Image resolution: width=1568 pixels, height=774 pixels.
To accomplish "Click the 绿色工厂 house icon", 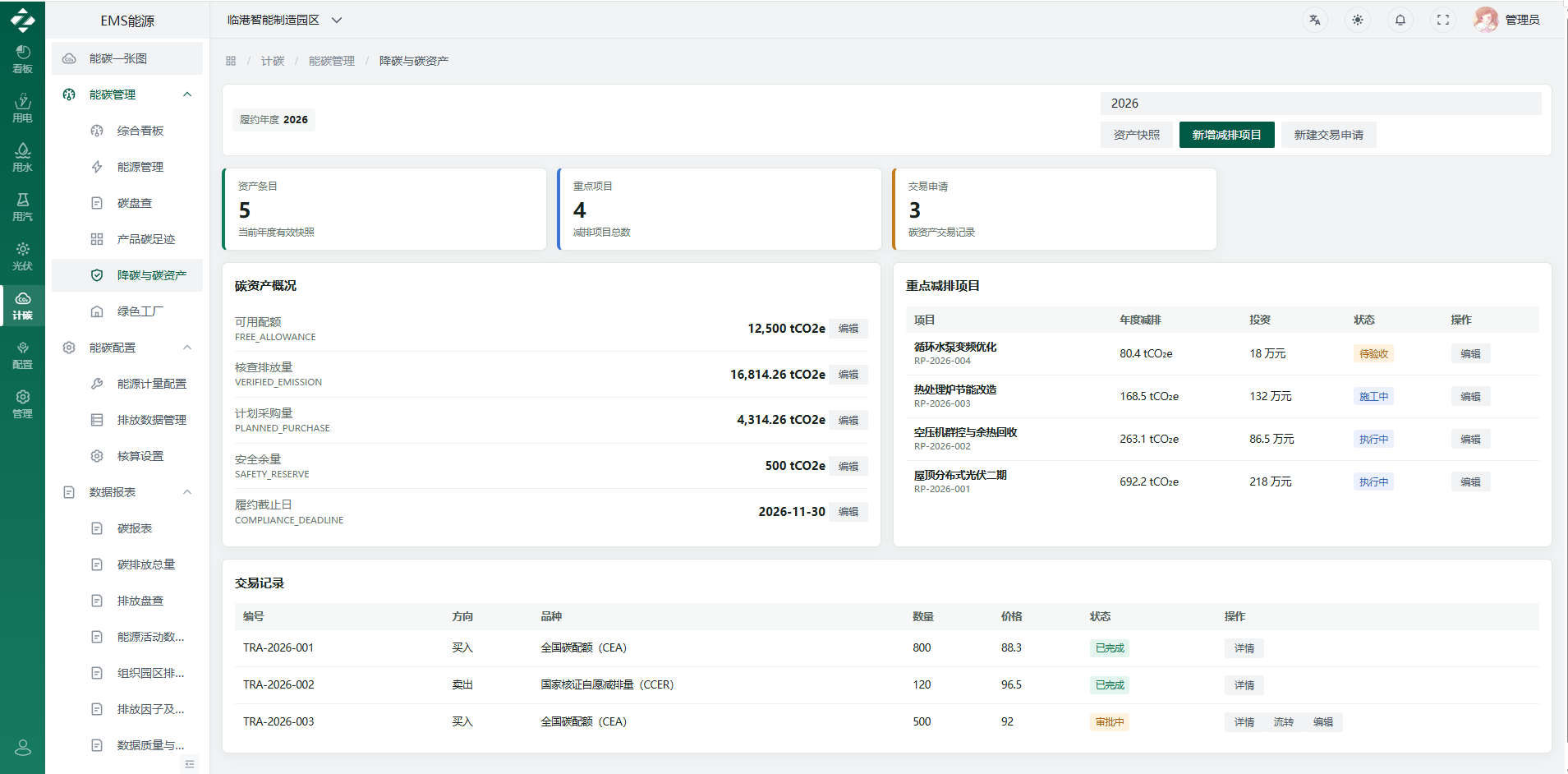I will 97,311.
